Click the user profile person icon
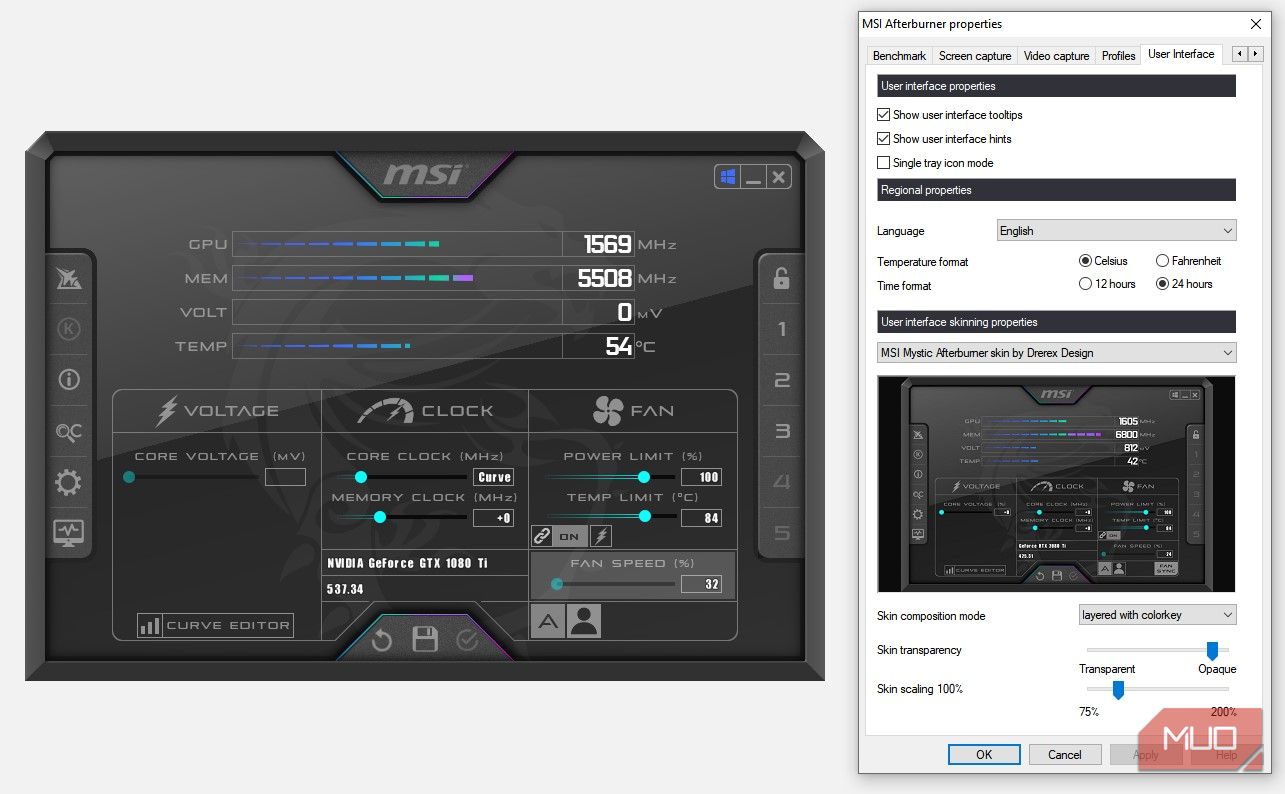 [583, 620]
